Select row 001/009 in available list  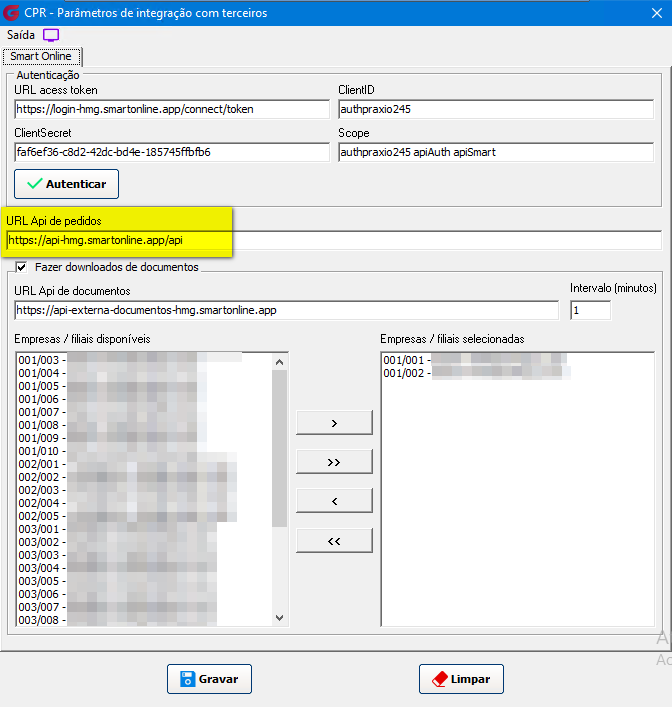coord(144,438)
